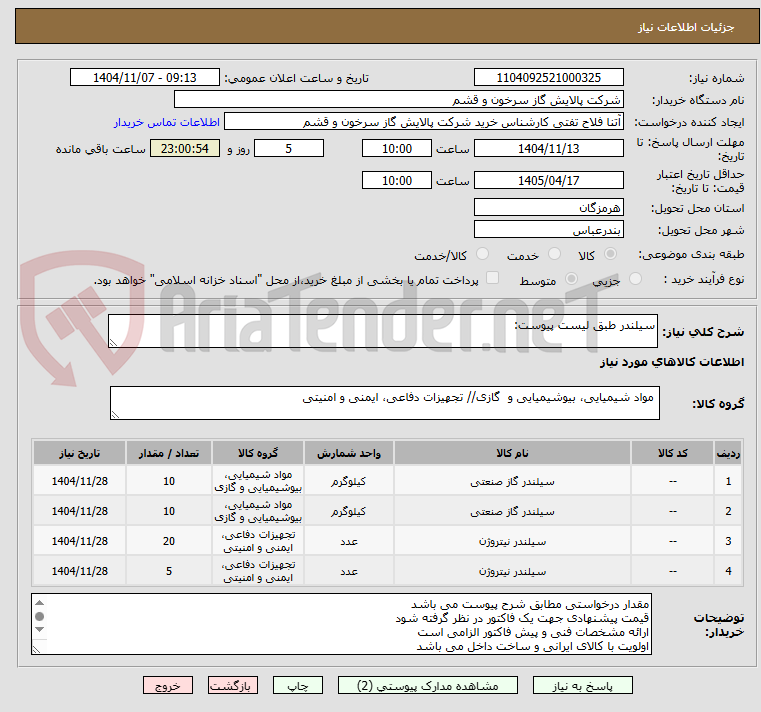Screen dimensions: 761x712
Task: Click the کد کالا column header
Action: [x=672, y=453]
